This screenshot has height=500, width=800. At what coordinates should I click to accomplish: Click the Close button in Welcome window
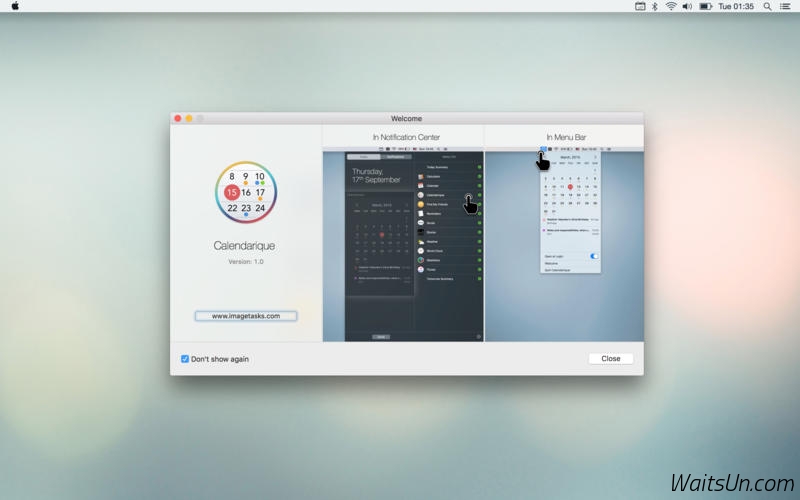point(611,359)
